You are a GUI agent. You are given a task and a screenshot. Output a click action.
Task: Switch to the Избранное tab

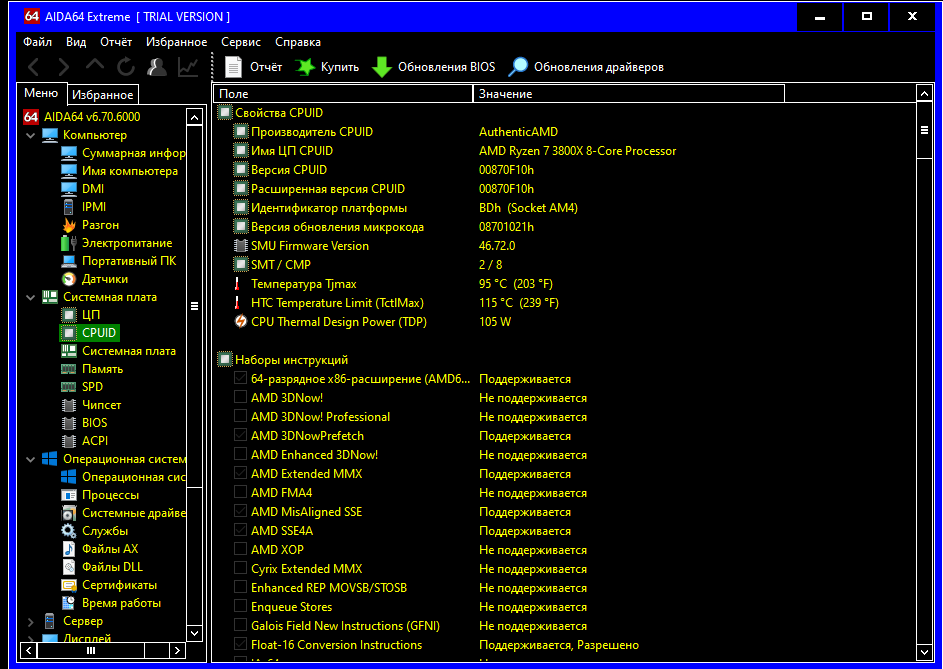click(103, 95)
